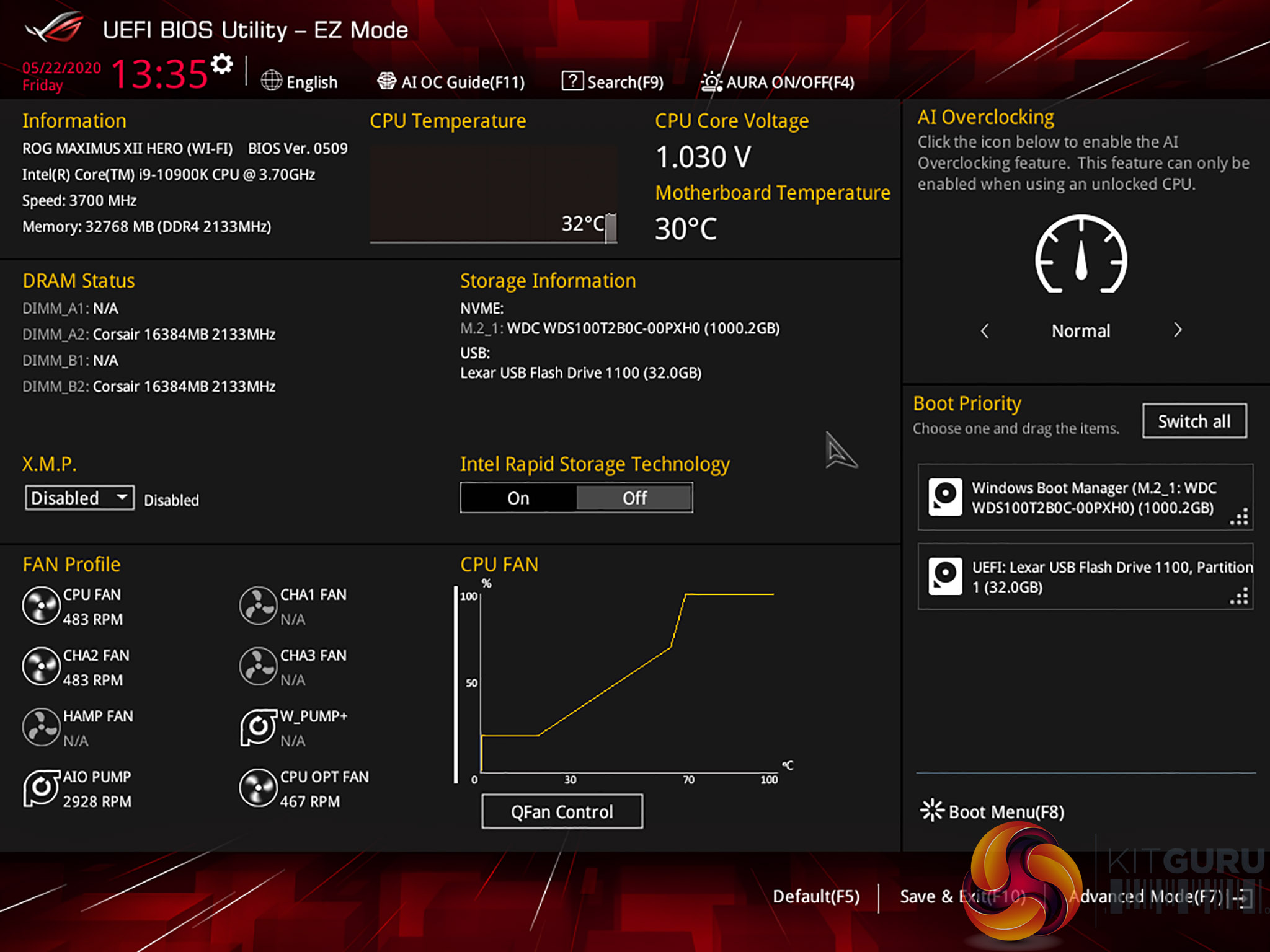Toggle AURA ON/OFF(F4) lighting
The height and width of the screenshot is (952, 1270).
pyautogui.click(x=778, y=82)
